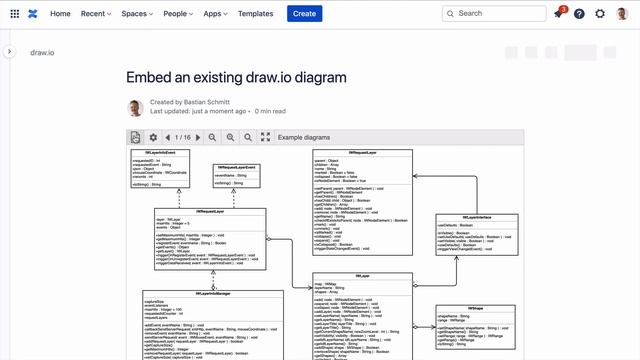Open the Help question mark icon
Image resolution: width=640 pixels, height=360 pixels.
[x=579, y=14]
